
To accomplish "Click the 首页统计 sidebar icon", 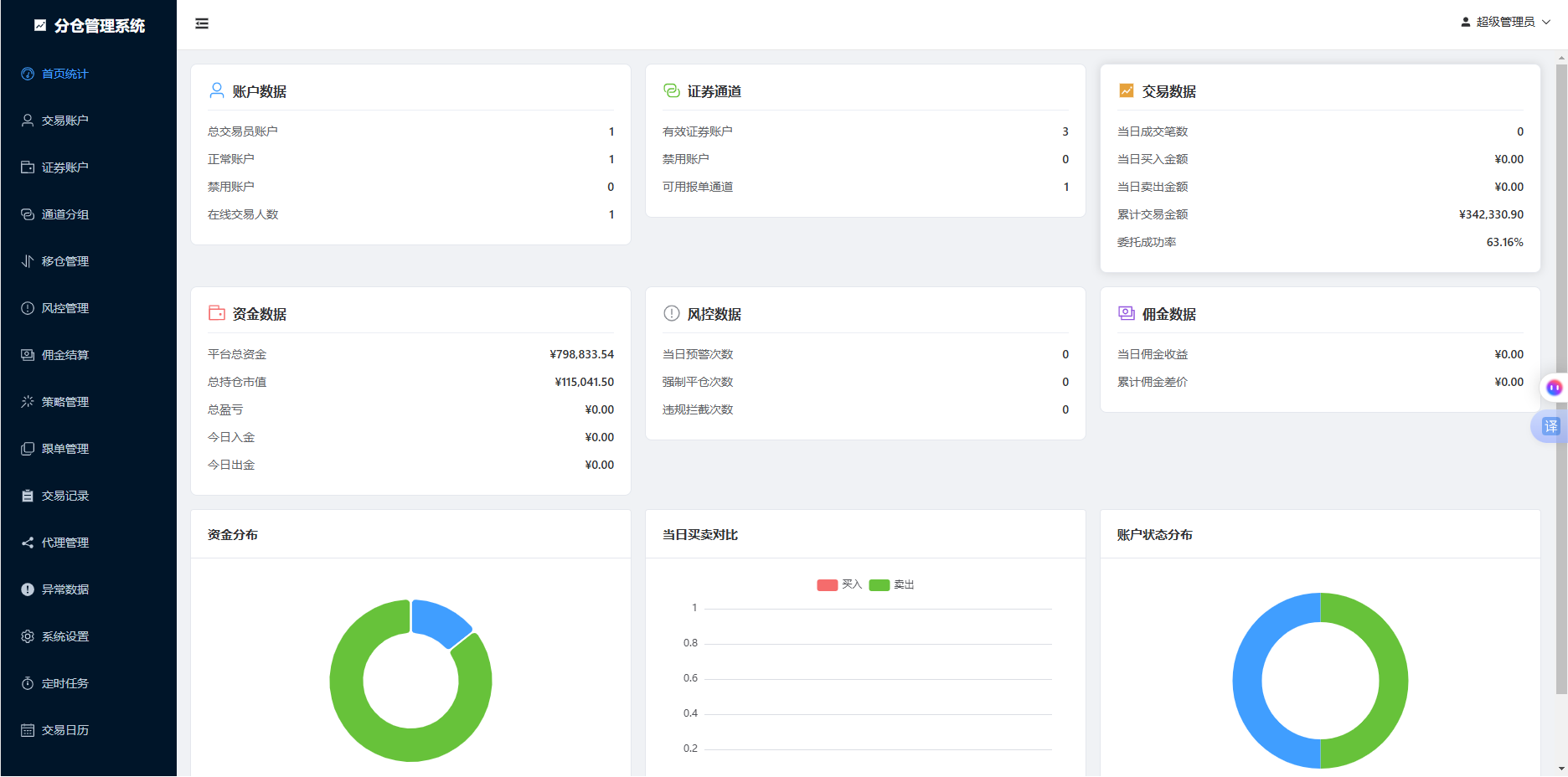I will 28,74.
